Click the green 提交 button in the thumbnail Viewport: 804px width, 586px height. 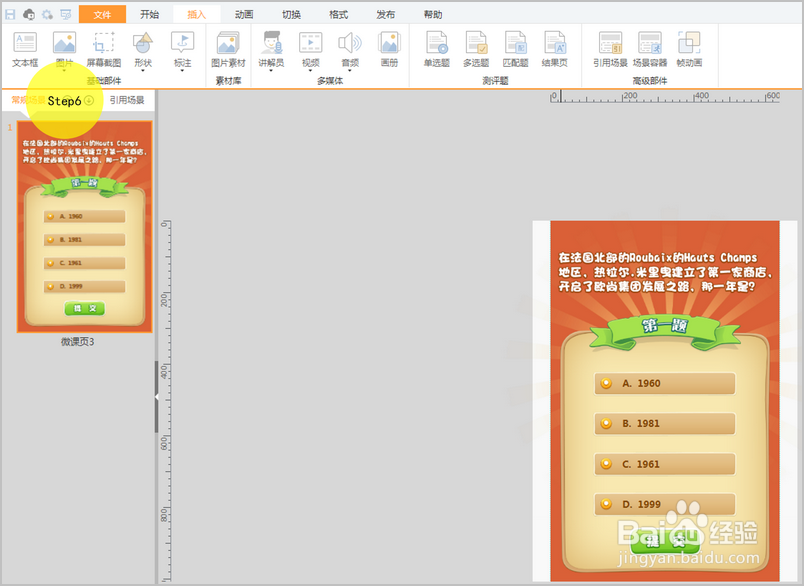[85, 308]
